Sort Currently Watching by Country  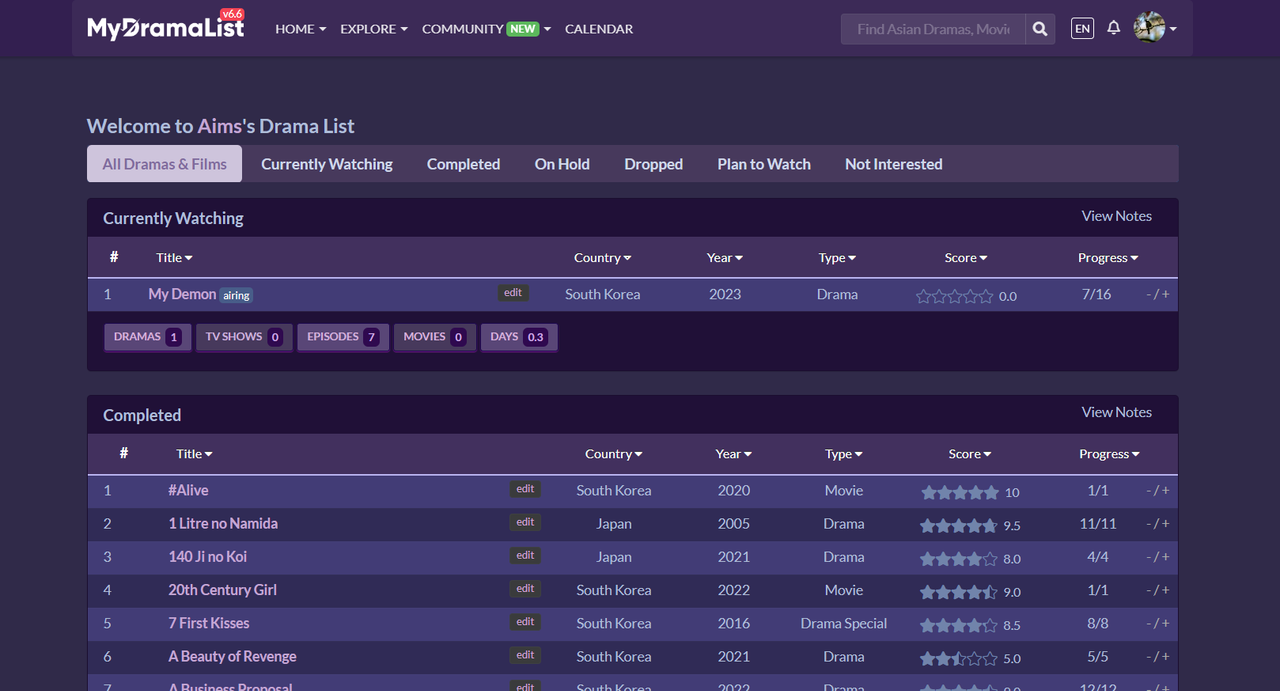(602, 258)
